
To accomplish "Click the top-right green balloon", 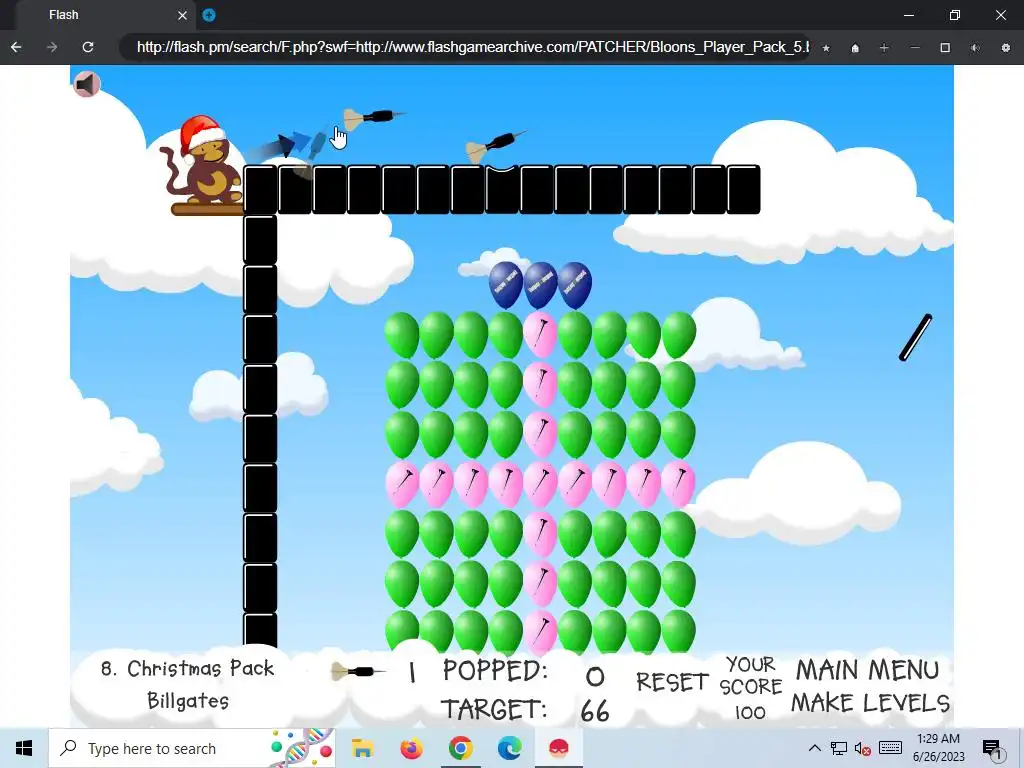I will (x=679, y=334).
